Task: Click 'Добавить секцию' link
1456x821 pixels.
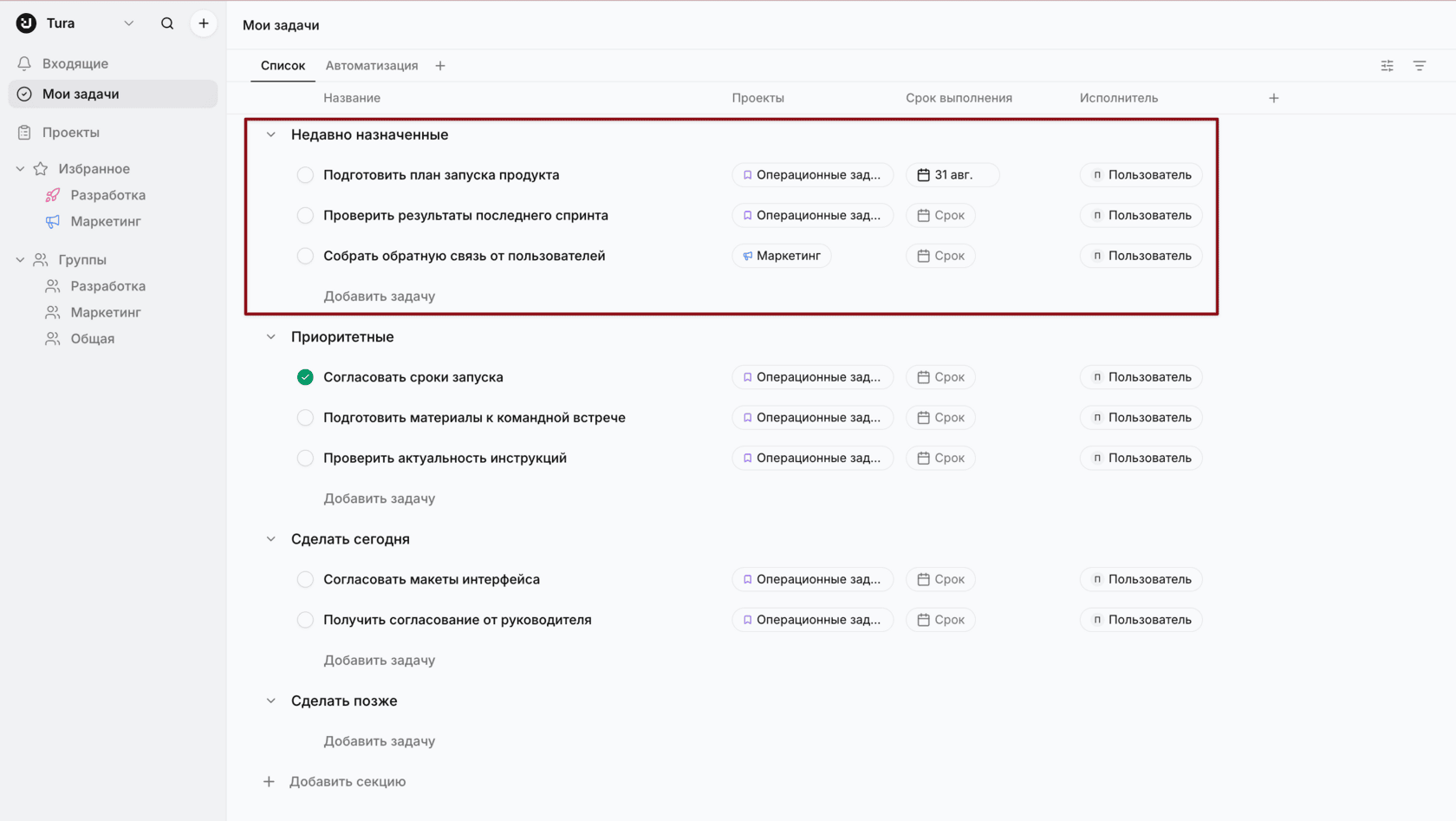Action: click(348, 782)
